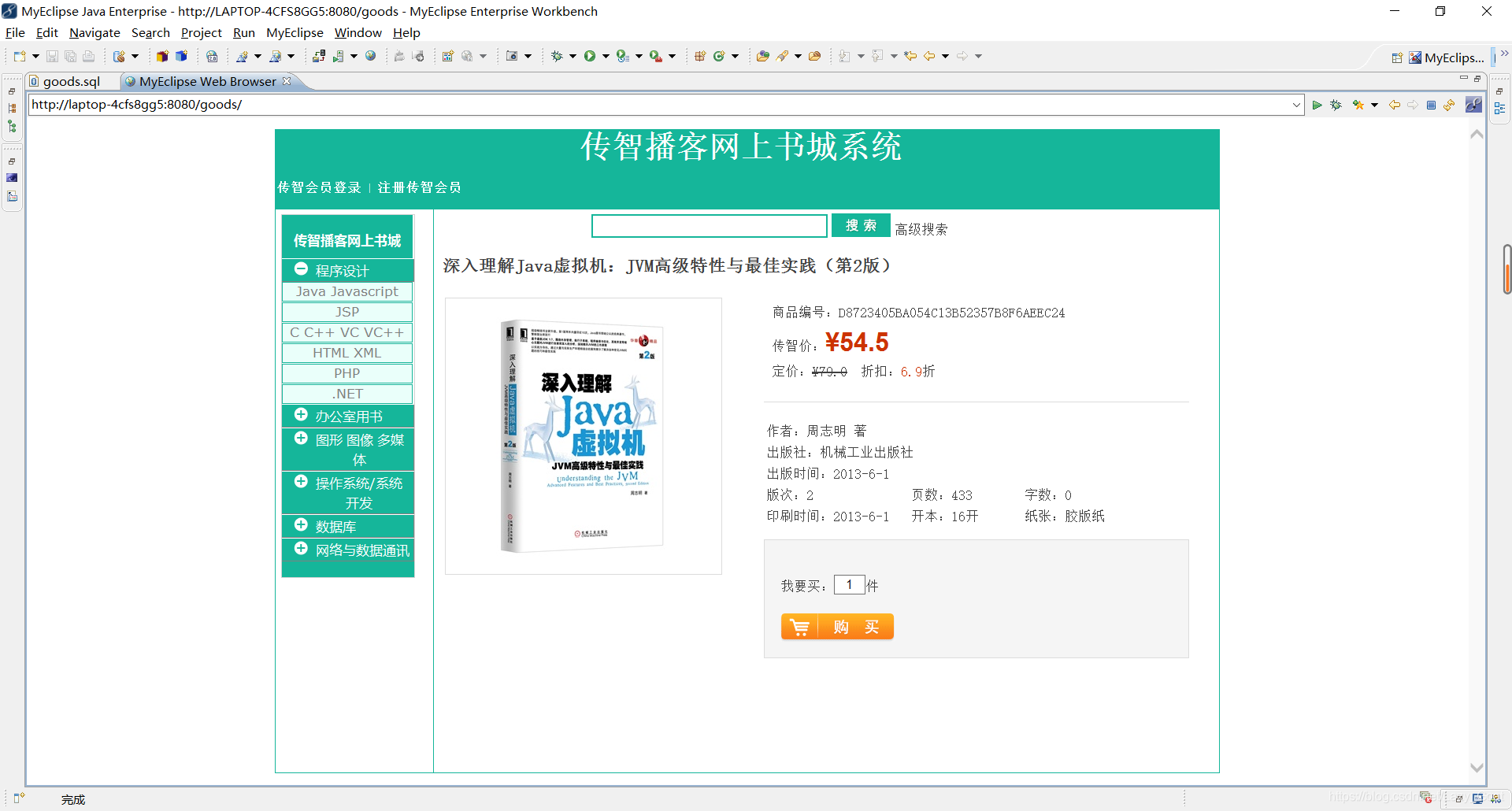
Task: Click the 搜索 search button
Action: [x=860, y=225]
